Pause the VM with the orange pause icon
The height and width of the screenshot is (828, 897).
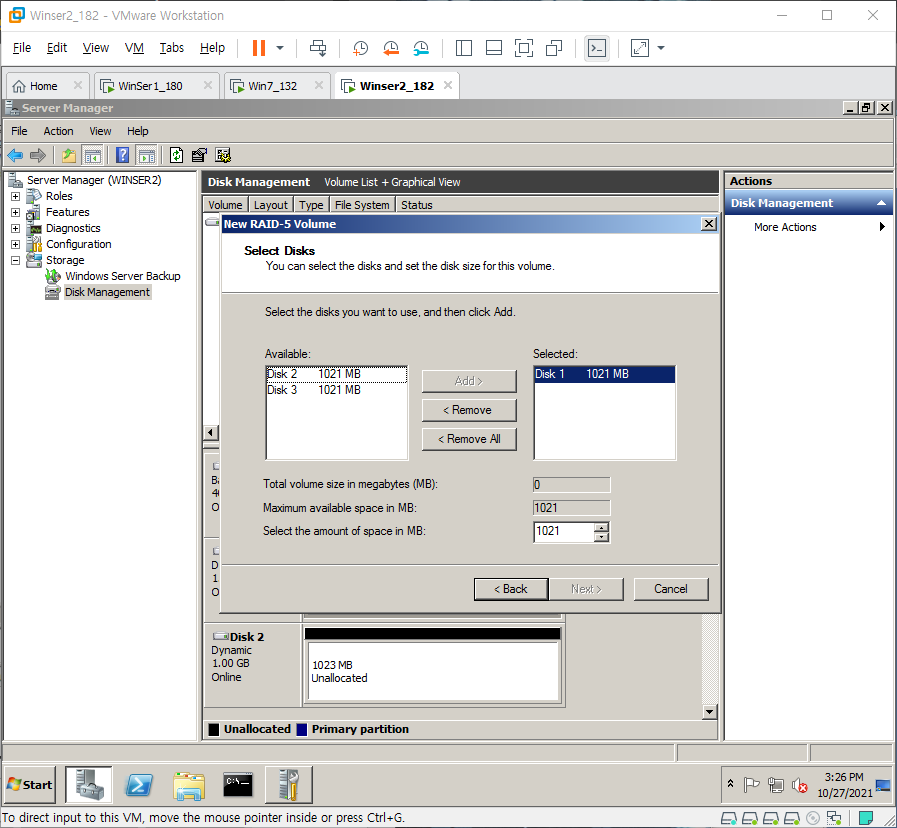tap(259, 48)
